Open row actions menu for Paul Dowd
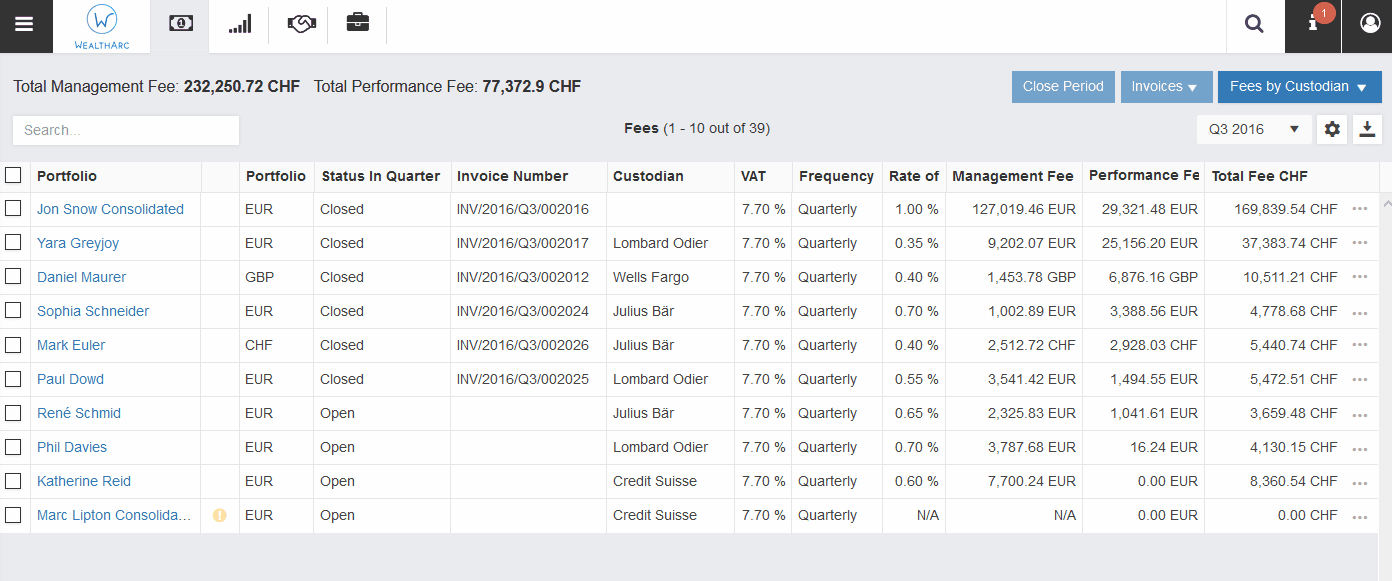Screen dimensions: 1392x581 pyautogui.click(x=1359, y=381)
